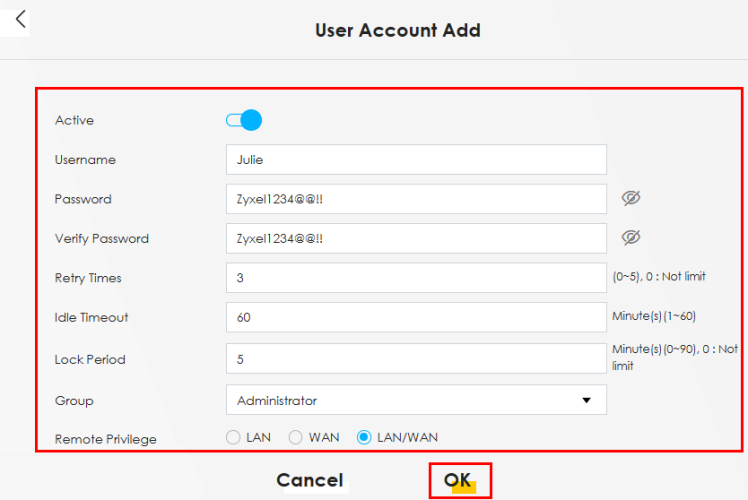Viewport: 748px width, 500px height.
Task: Show the Password field characters
Action: click(630, 198)
